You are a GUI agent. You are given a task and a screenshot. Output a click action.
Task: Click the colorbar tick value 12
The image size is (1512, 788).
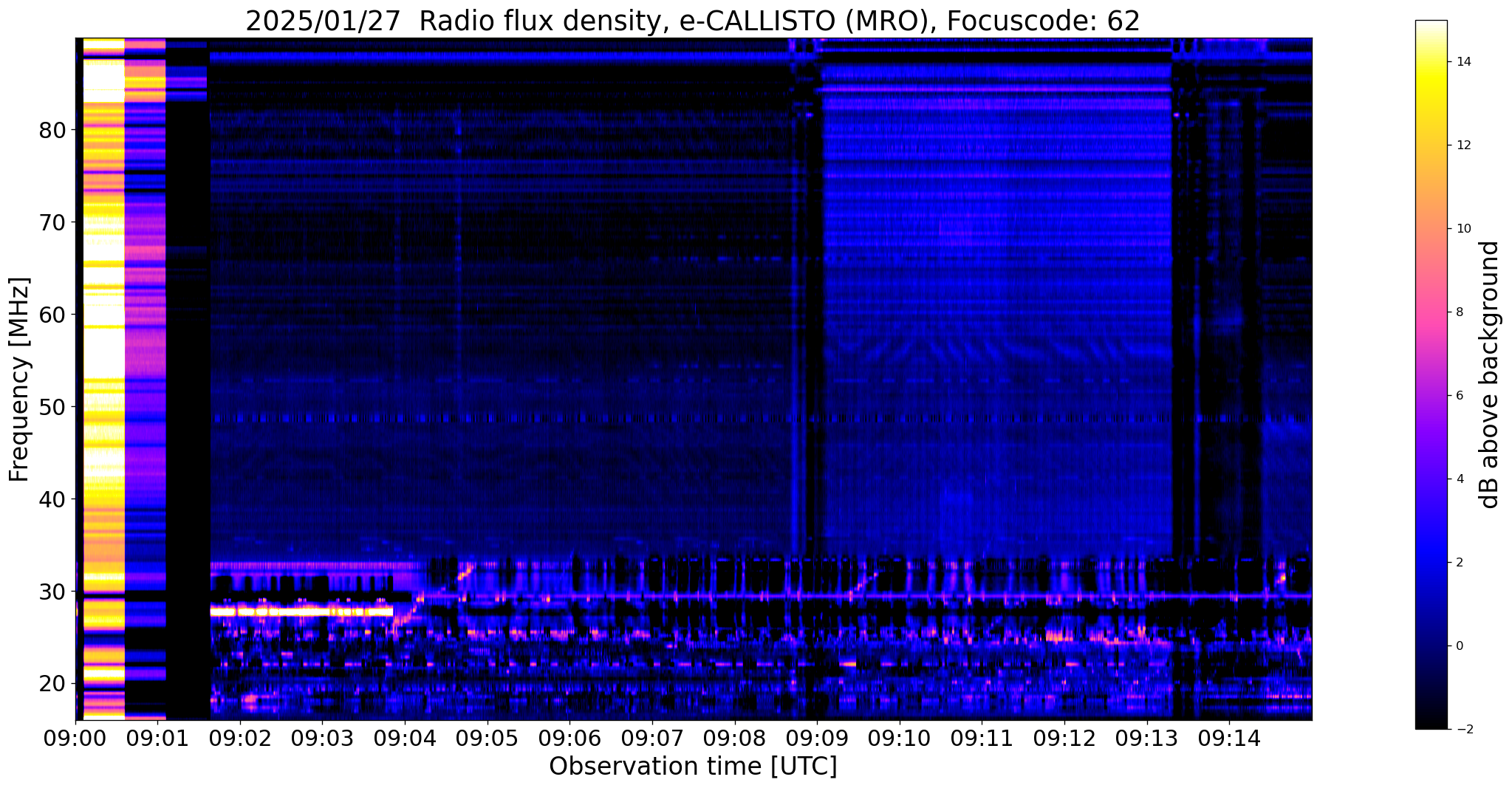click(1463, 145)
